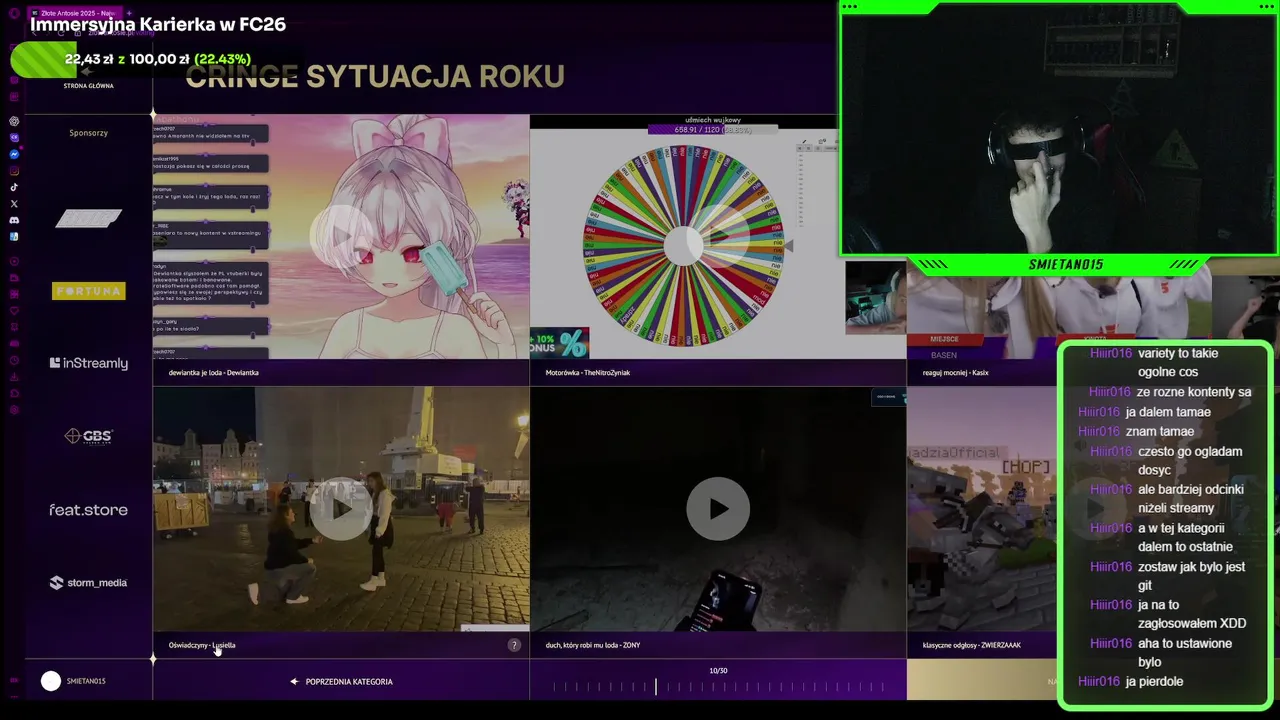Open Discord in the browser sidebar
The image size is (1280, 720).
pyautogui.click(x=14, y=220)
